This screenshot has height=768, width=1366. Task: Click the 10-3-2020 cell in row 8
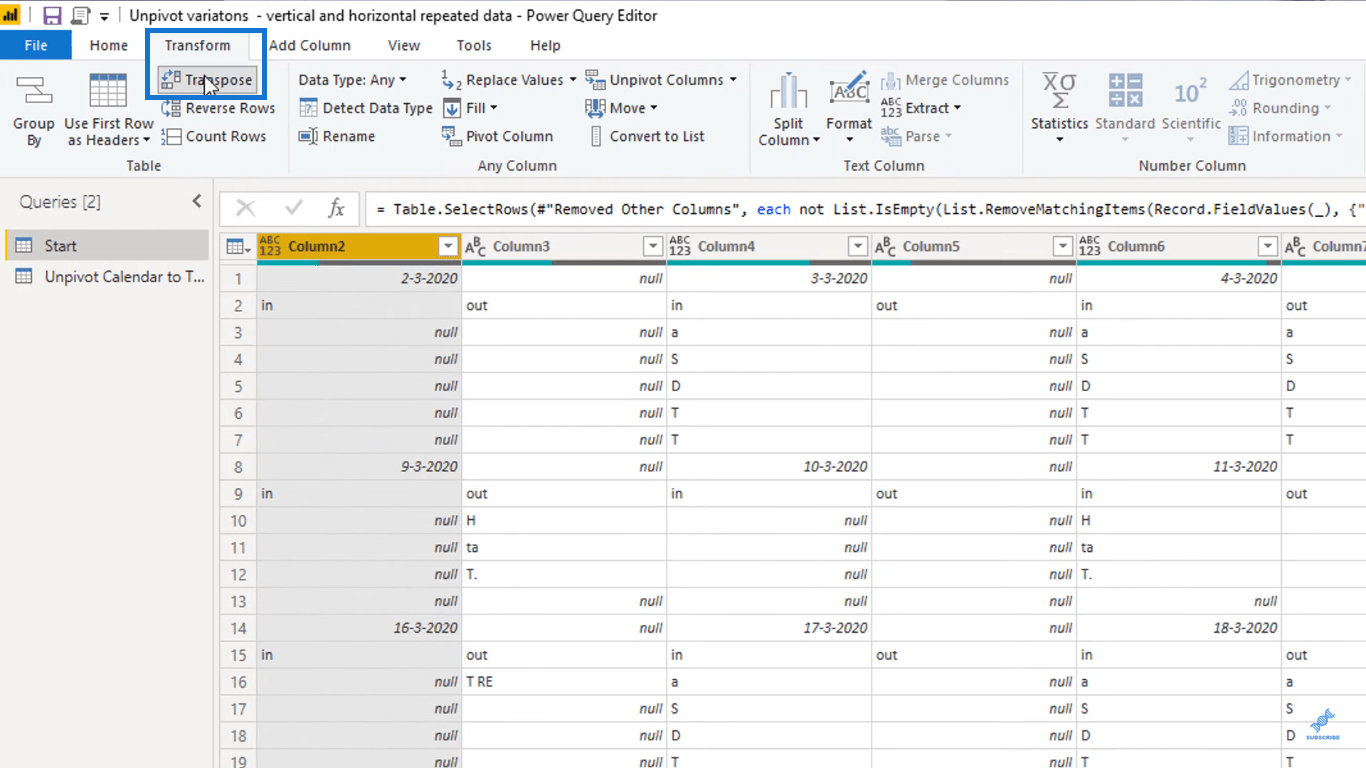pyautogui.click(x=769, y=466)
